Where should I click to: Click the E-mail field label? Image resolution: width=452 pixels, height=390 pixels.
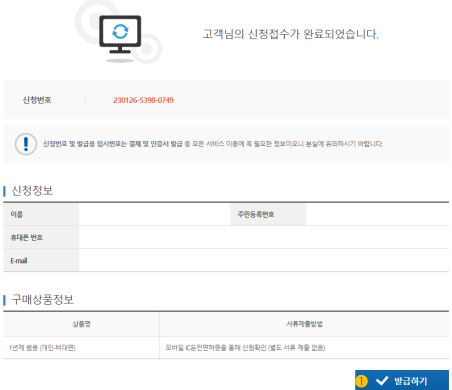point(19,261)
